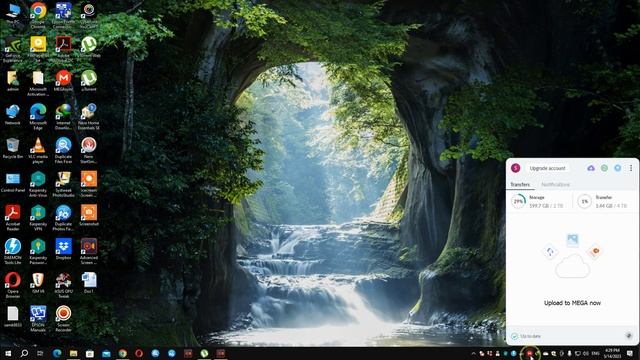Open Google Chrome desktop shortcut
640x360 pixels.
(x=38, y=15)
